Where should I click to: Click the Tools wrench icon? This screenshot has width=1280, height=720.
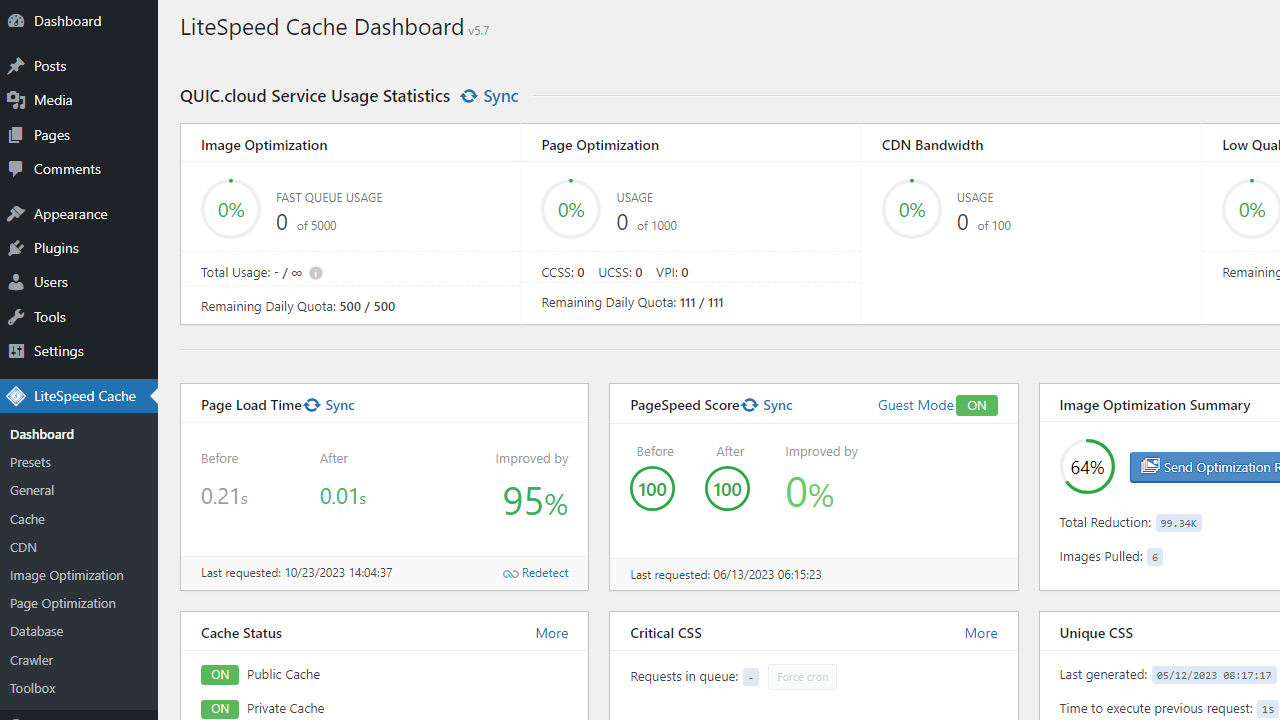click(x=16, y=317)
